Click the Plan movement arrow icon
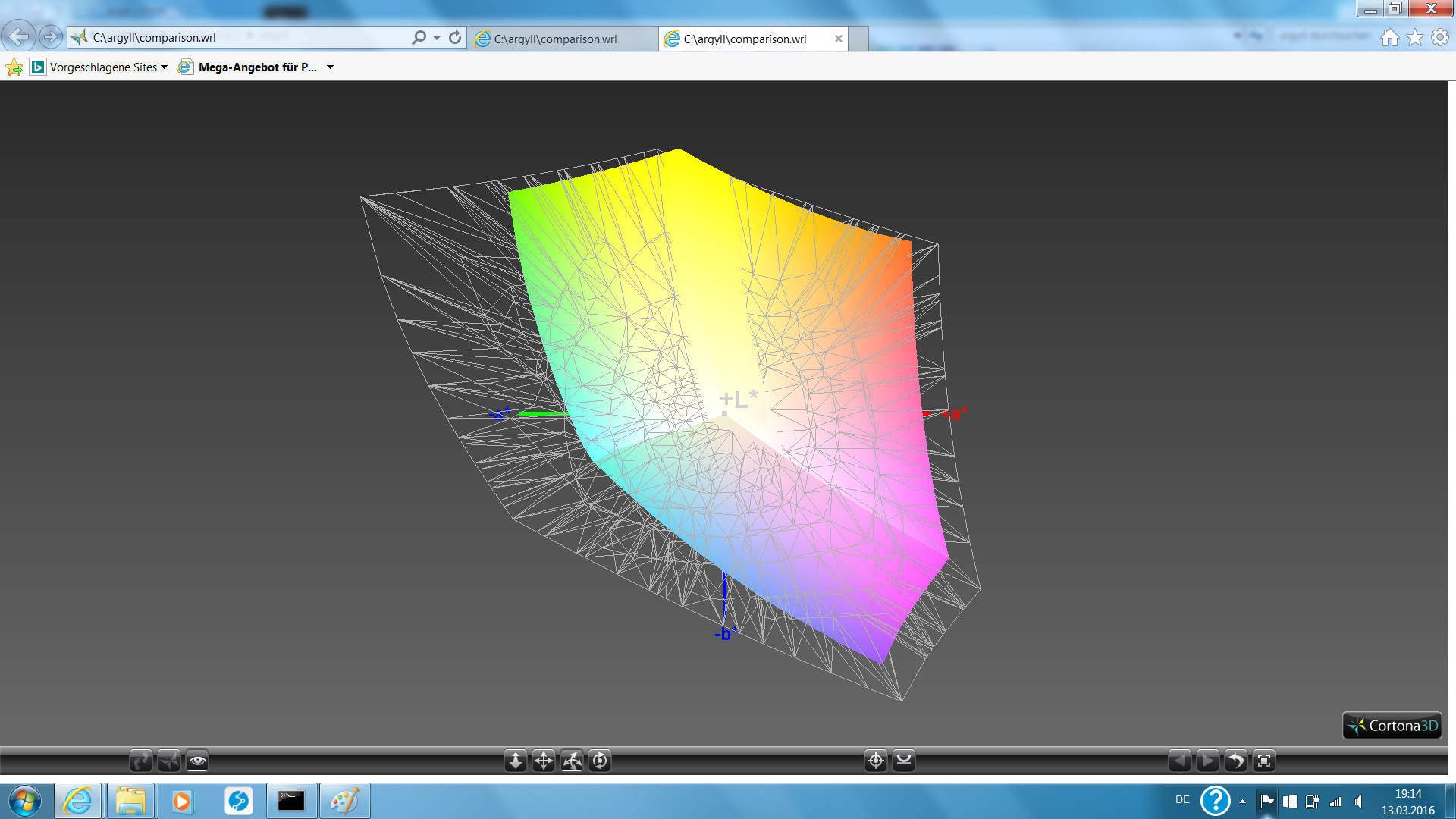Screen dimensions: 1456x819 tap(516, 761)
